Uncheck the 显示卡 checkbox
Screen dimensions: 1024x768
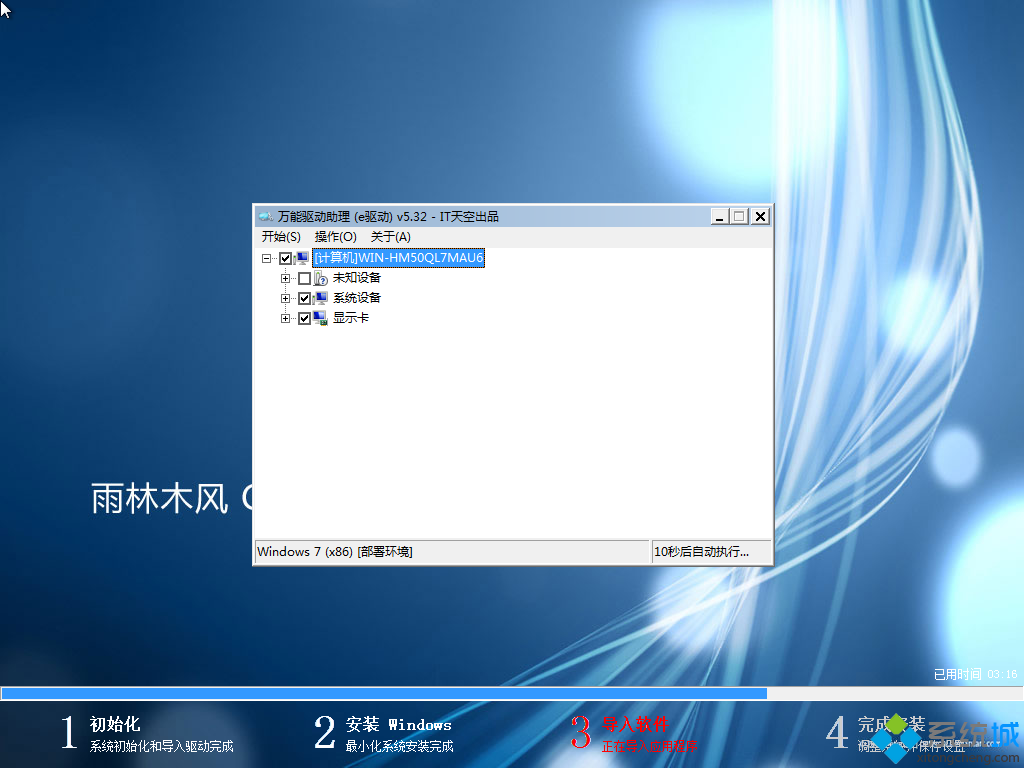tap(304, 318)
